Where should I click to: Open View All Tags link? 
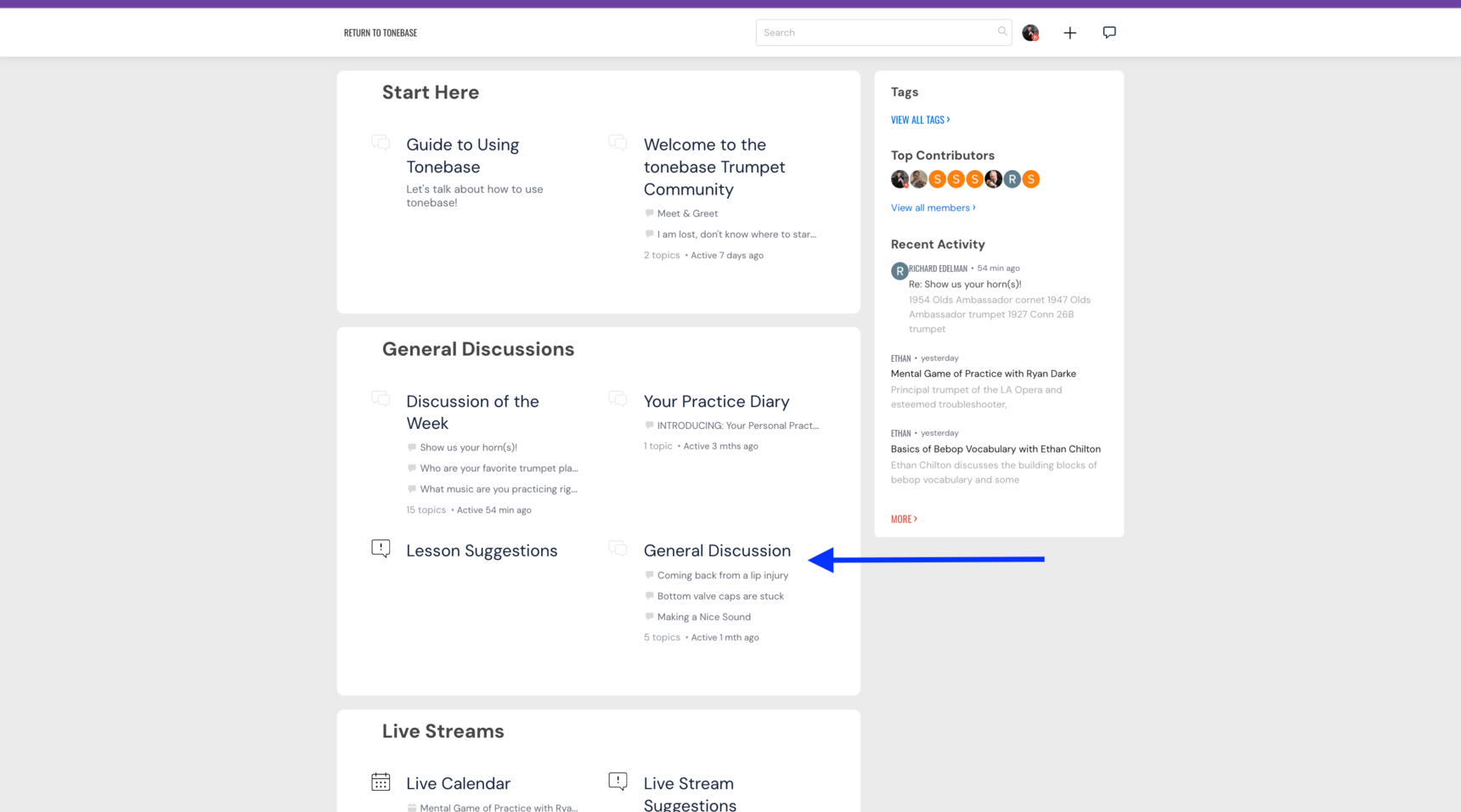920,120
